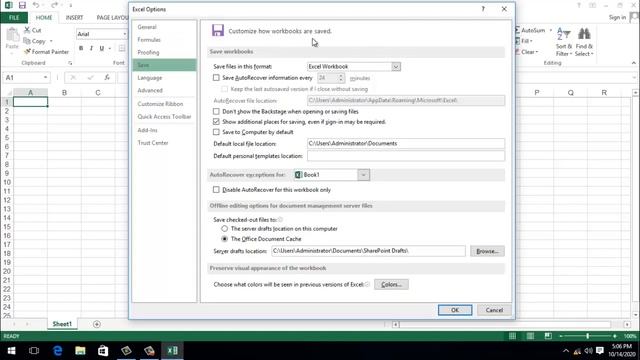Image resolution: width=640 pixels, height=360 pixels.
Task: Launch Edge browser from taskbar
Action: [58, 351]
